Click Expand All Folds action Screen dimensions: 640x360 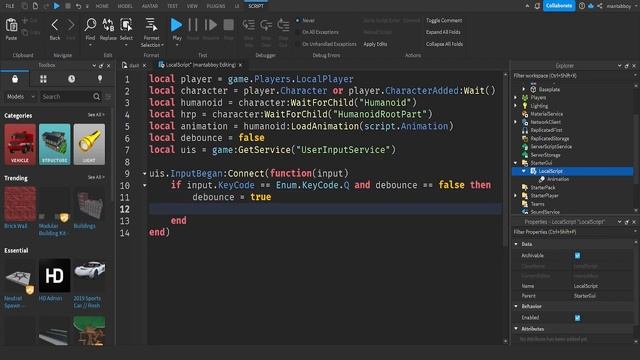tap(443, 32)
